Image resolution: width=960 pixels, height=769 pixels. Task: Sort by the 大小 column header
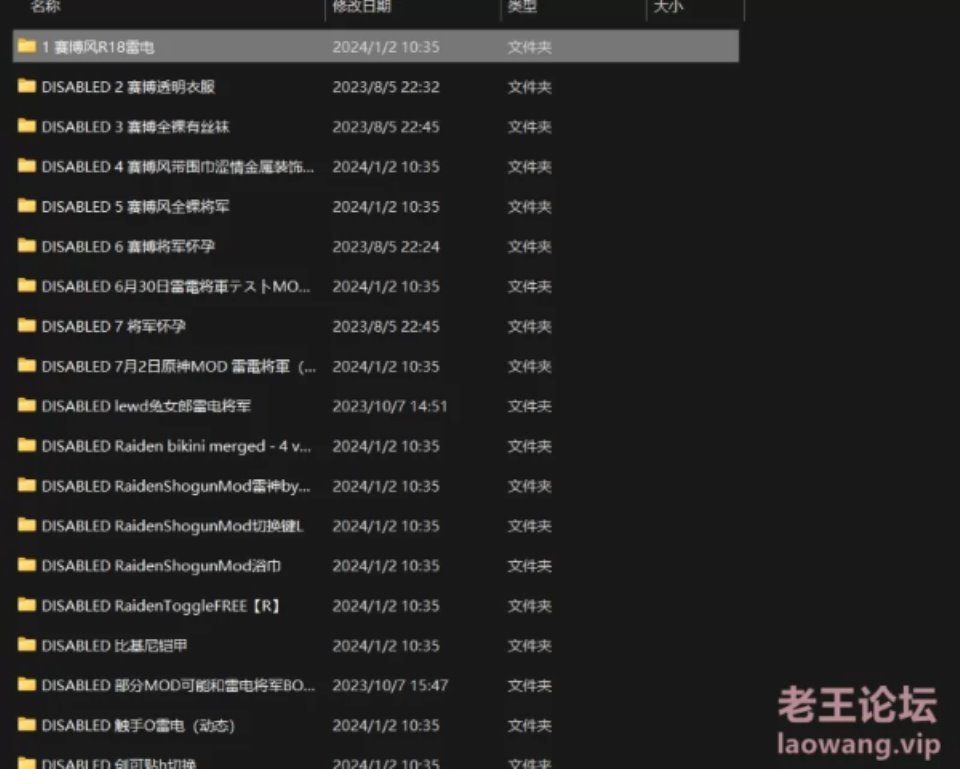(669, 6)
